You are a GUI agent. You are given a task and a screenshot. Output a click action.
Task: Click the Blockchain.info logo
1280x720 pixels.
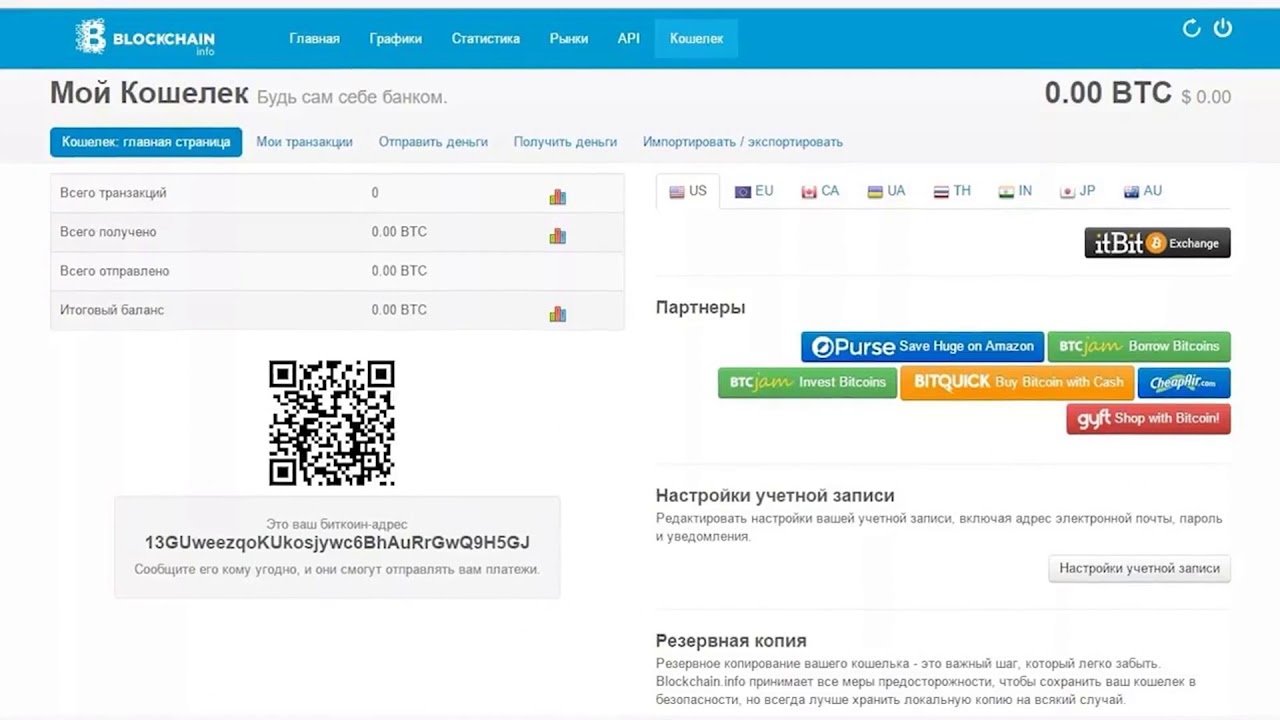[x=145, y=38]
